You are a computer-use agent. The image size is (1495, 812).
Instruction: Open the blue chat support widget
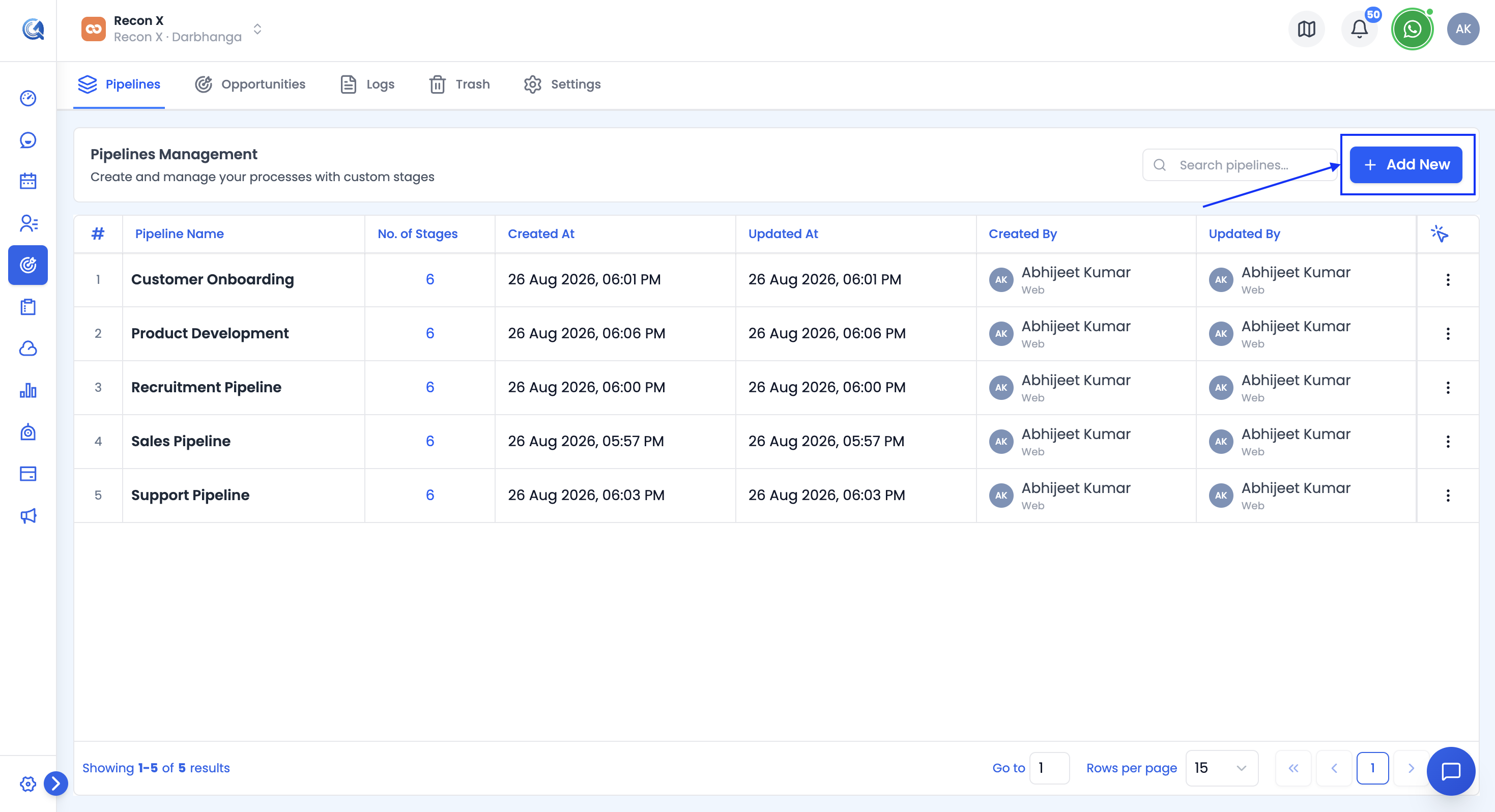pyautogui.click(x=1451, y=771)
